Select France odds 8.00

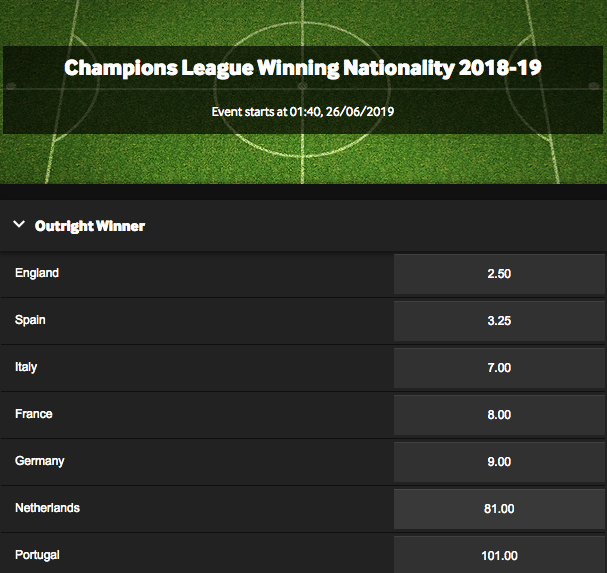[x=499, y=415]
